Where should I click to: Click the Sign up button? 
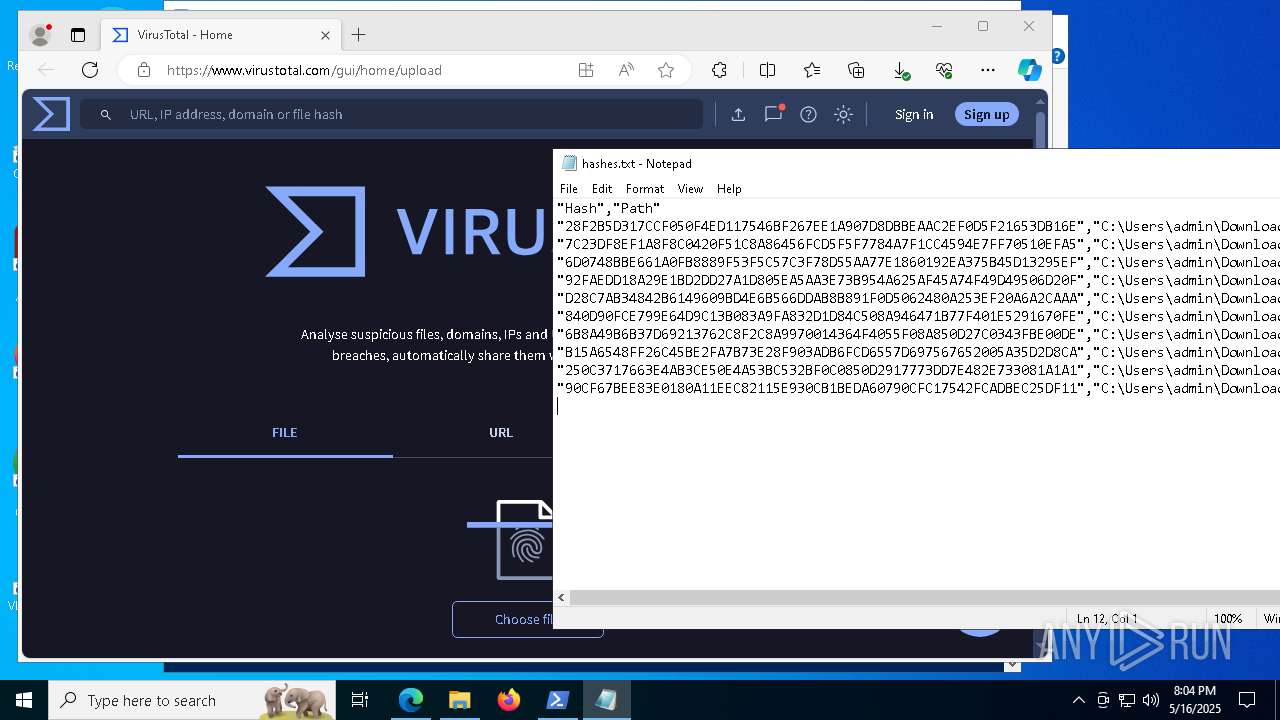986,114
